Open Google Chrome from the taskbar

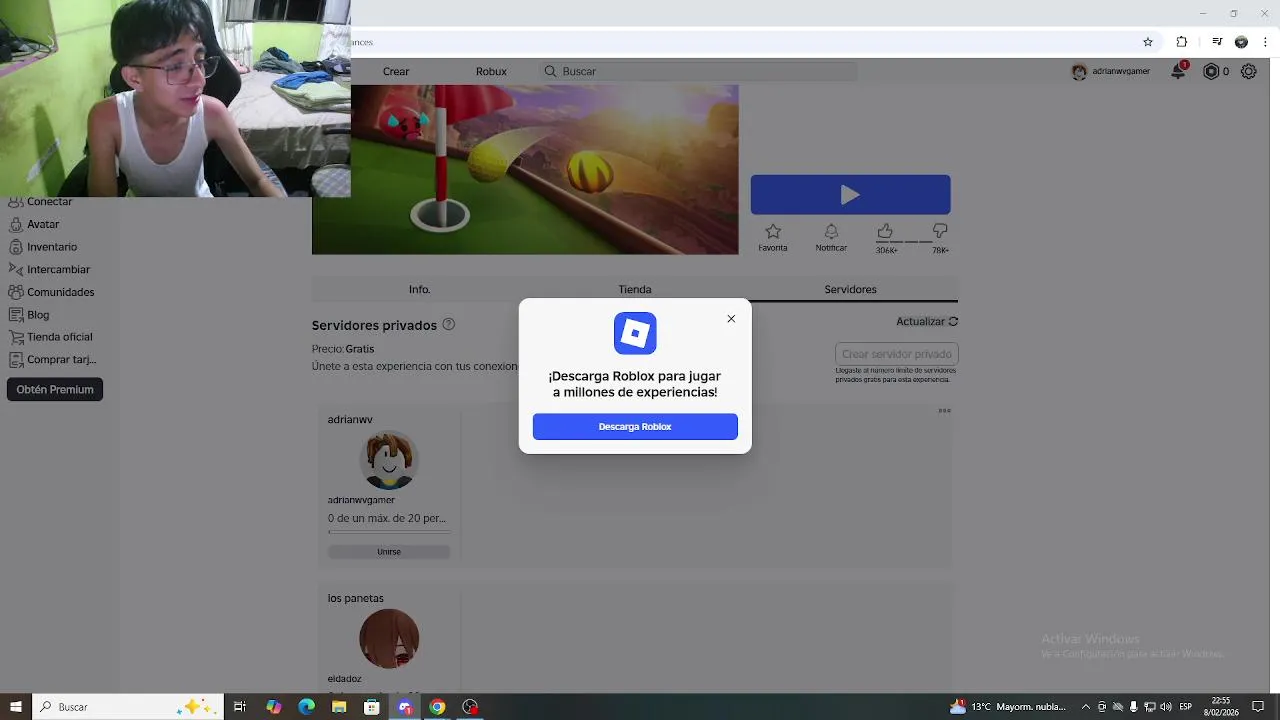pyautogui.click(x=437, y=707)
